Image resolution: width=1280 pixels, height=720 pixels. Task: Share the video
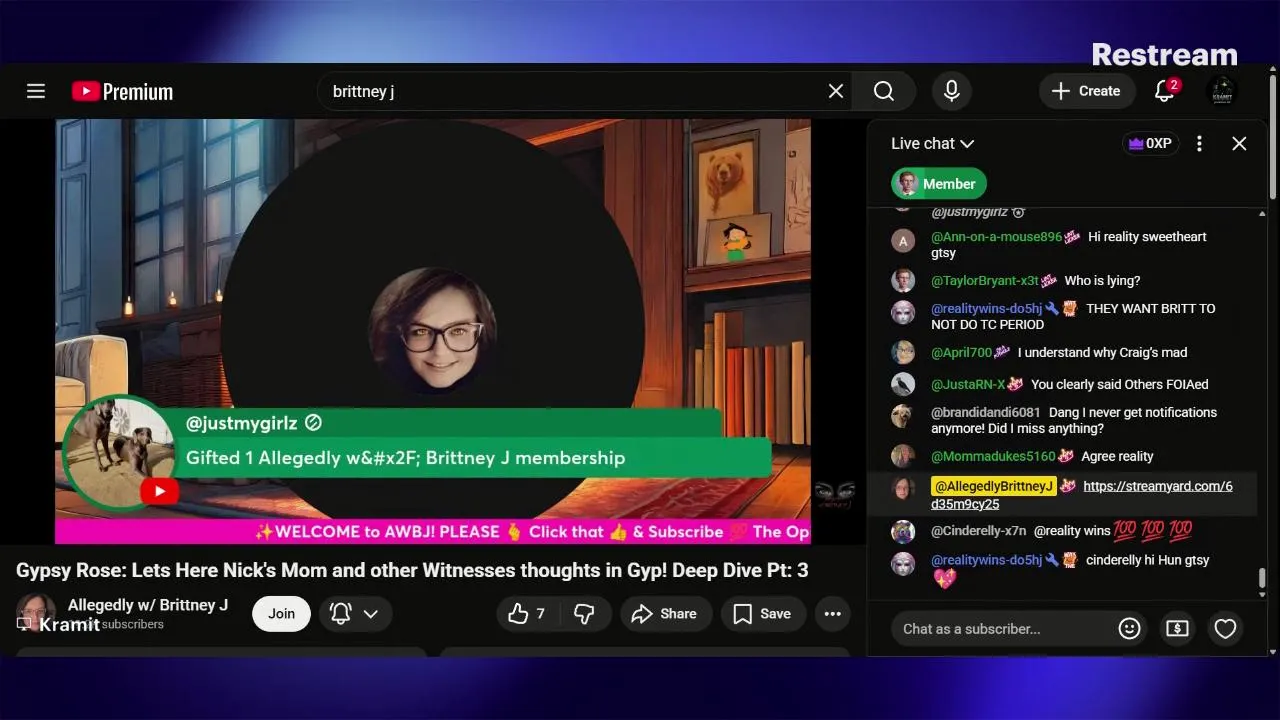pos(666,614)
